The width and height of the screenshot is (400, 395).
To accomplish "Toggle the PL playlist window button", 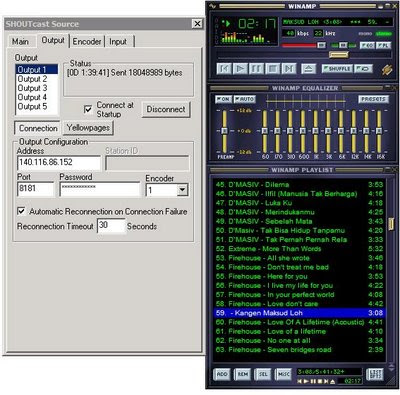I will coord(383,45).
